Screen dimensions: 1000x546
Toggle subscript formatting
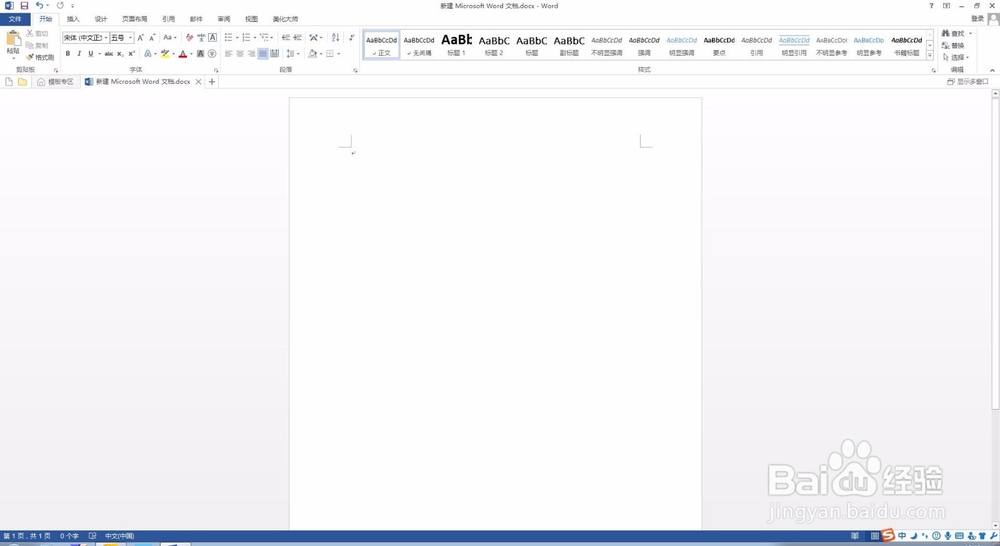coord(120,54)
